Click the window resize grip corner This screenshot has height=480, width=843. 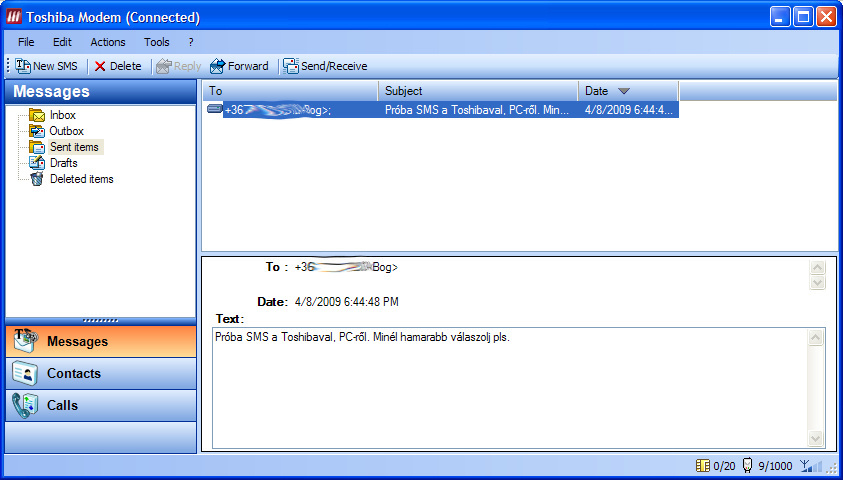(832, 468)
